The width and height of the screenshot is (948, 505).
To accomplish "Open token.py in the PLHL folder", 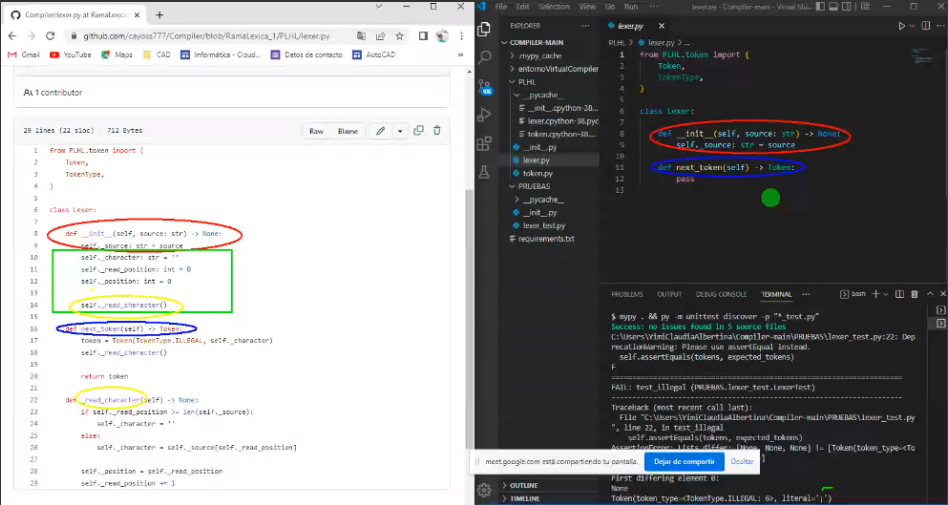I will pos(537,174).
